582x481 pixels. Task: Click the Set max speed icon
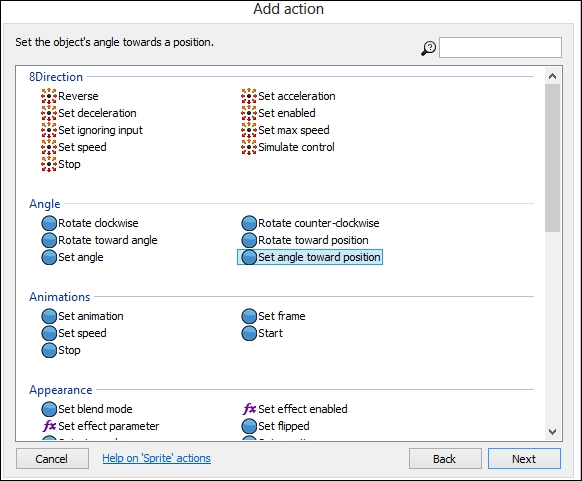(249, 130)
